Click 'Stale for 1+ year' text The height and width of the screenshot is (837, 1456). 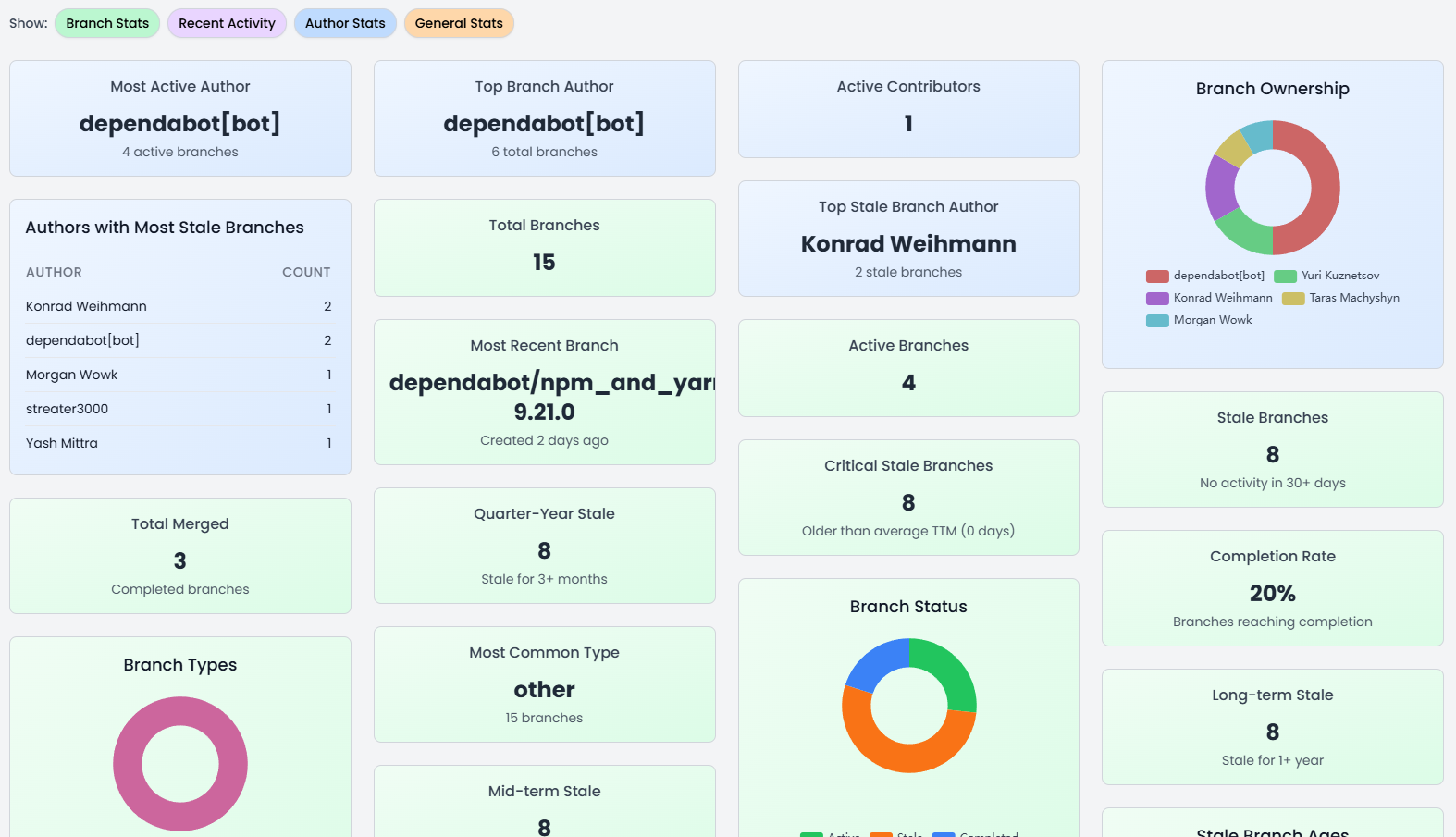click(1273, 760)
